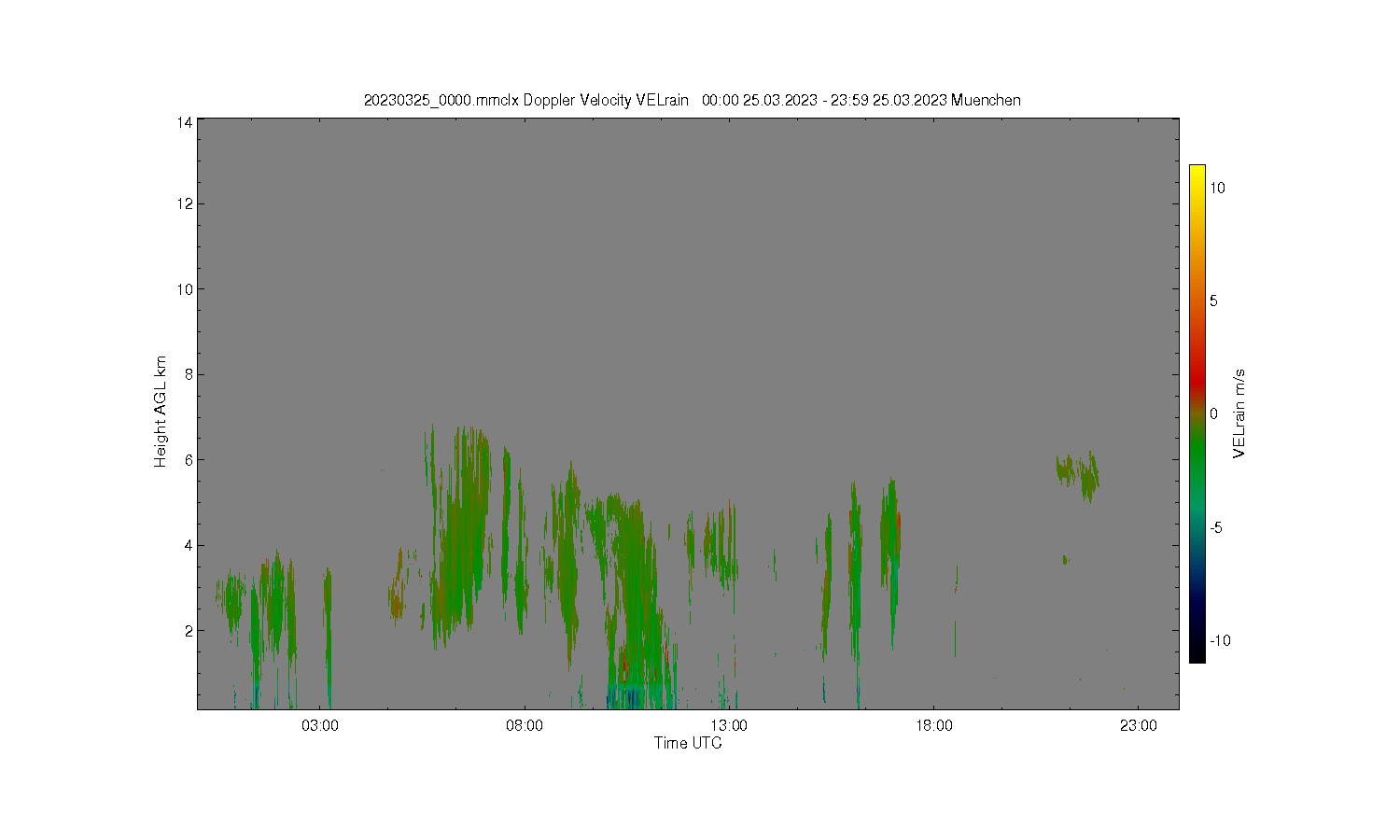
Task: Click the 'Time UTC' x-axis label
Action: pos(688,744)
